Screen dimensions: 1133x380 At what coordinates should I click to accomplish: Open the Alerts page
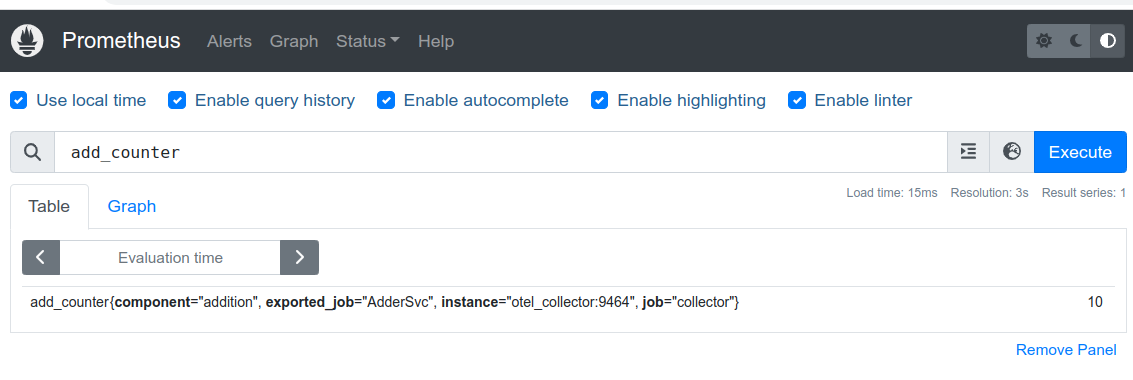click(229, 41)
